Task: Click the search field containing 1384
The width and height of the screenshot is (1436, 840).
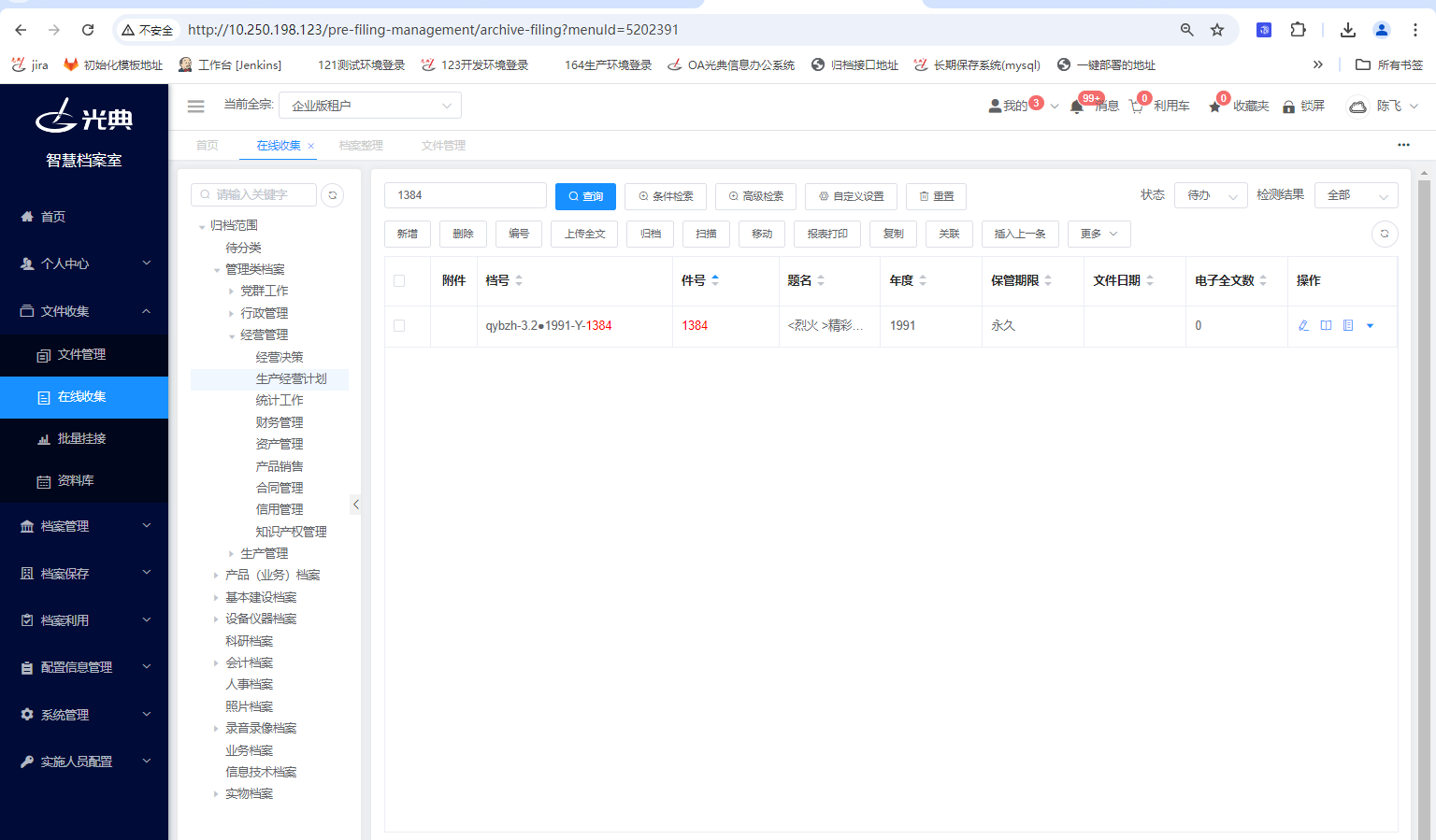Action: [466, 195]
